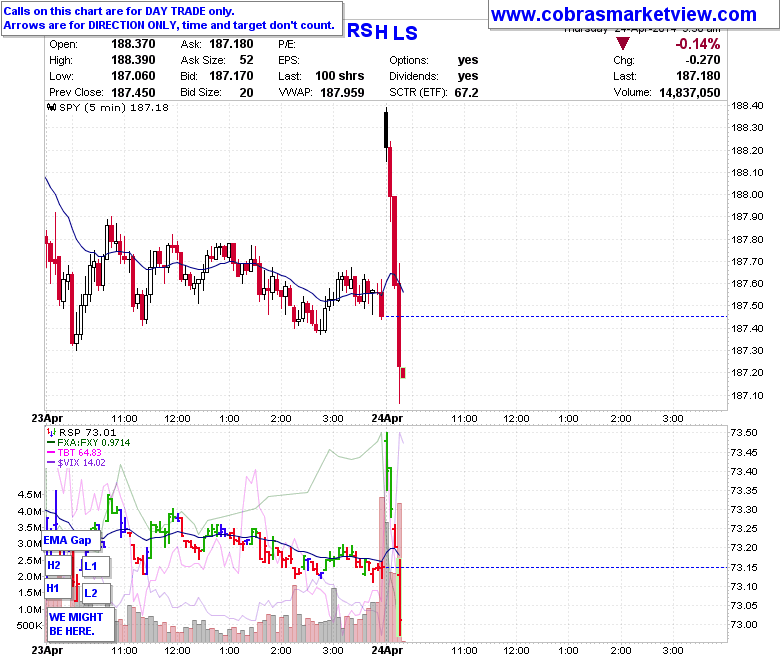Screen dimensions: 780x659
Task: Select the 'L2' annotation label
Action: (96, 593)
